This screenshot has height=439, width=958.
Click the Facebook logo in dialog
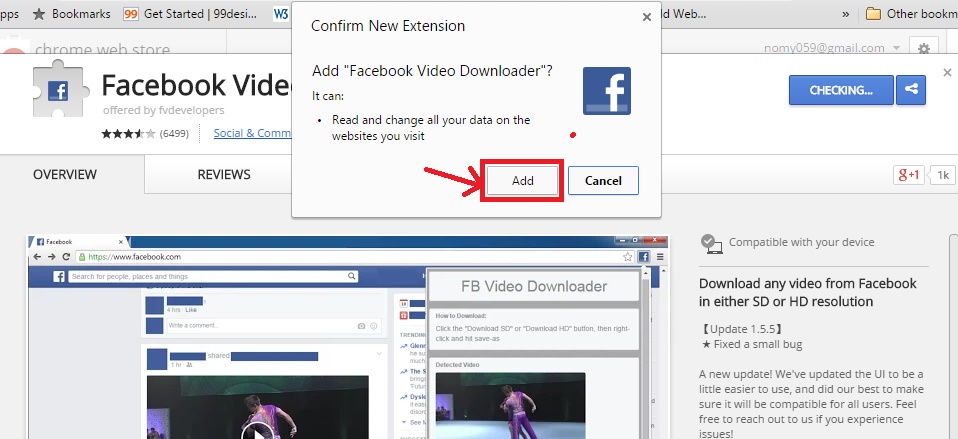point(607,91)
